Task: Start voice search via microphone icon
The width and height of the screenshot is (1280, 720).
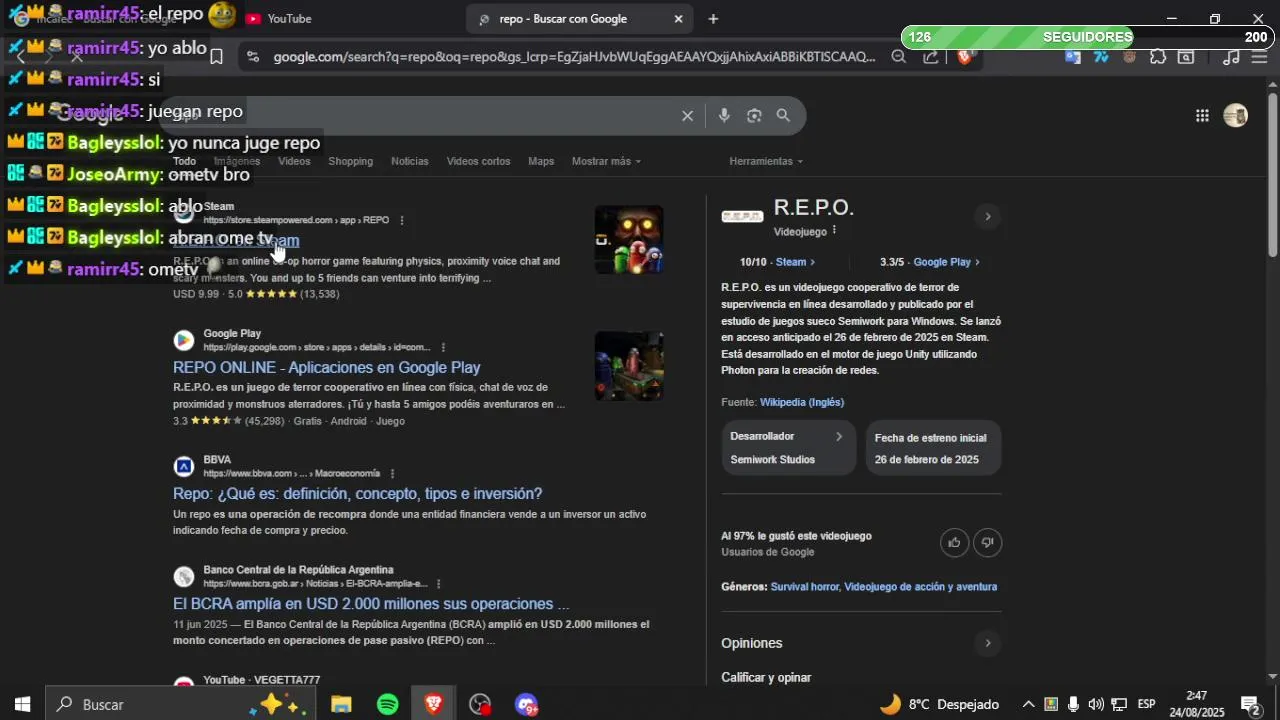Action: (x=724, y=116)
